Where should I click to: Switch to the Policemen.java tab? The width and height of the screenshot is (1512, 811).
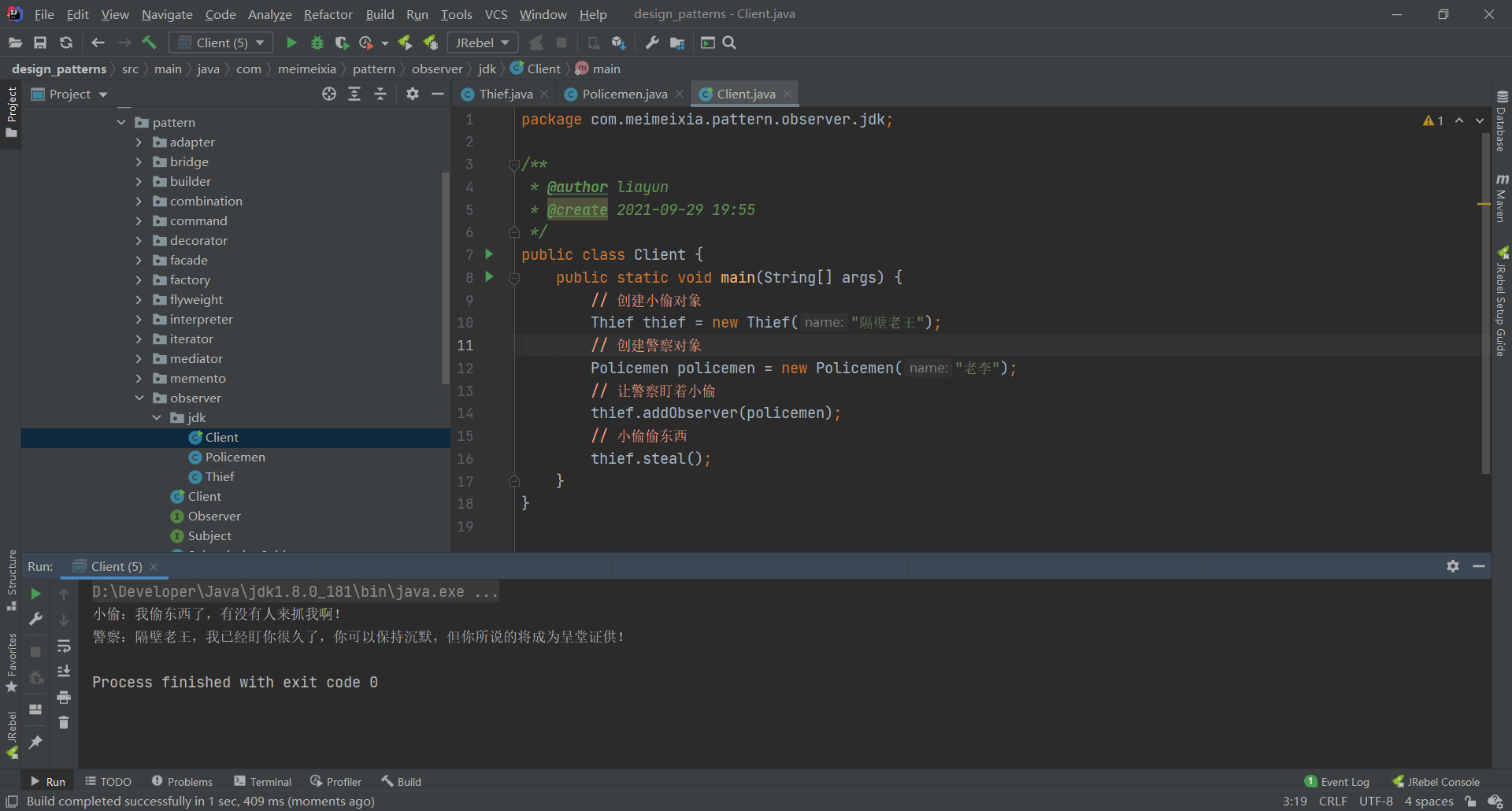[x=624, y=94]
